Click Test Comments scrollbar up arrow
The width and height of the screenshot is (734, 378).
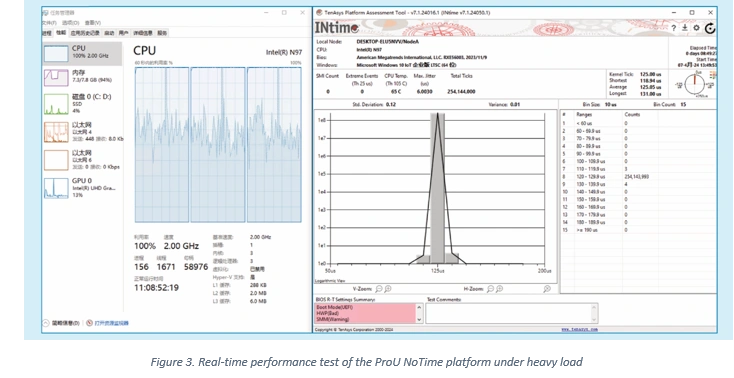(x=595, y=307)
